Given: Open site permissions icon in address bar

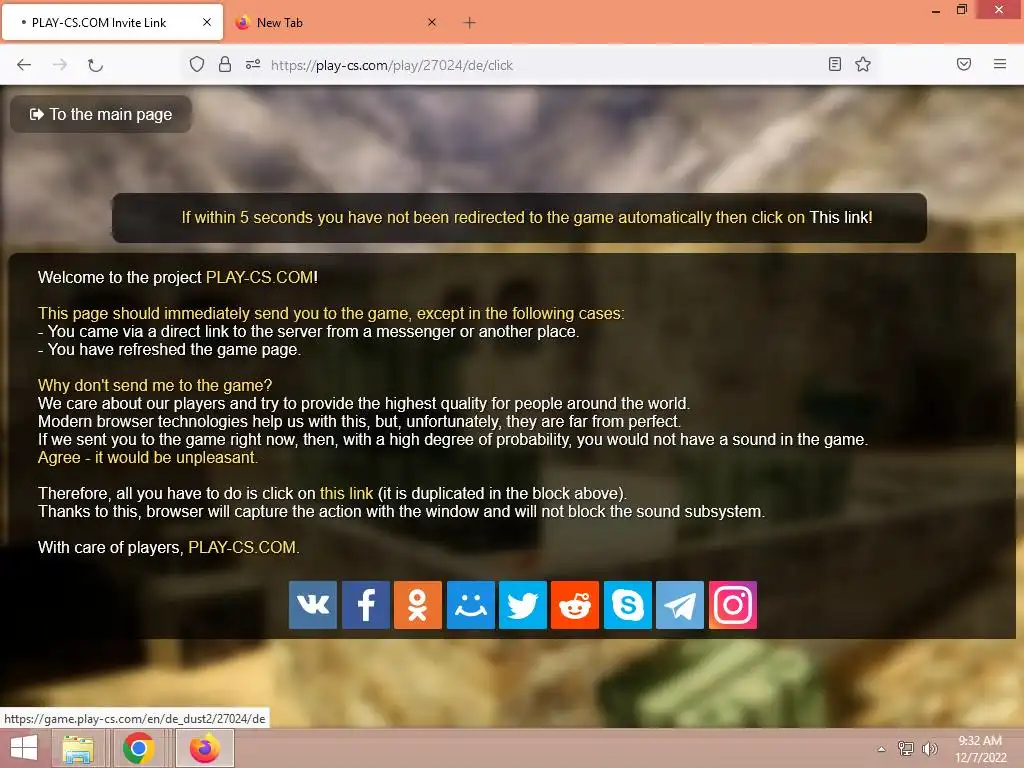Looking at the screenshot, I should (253, 64).
